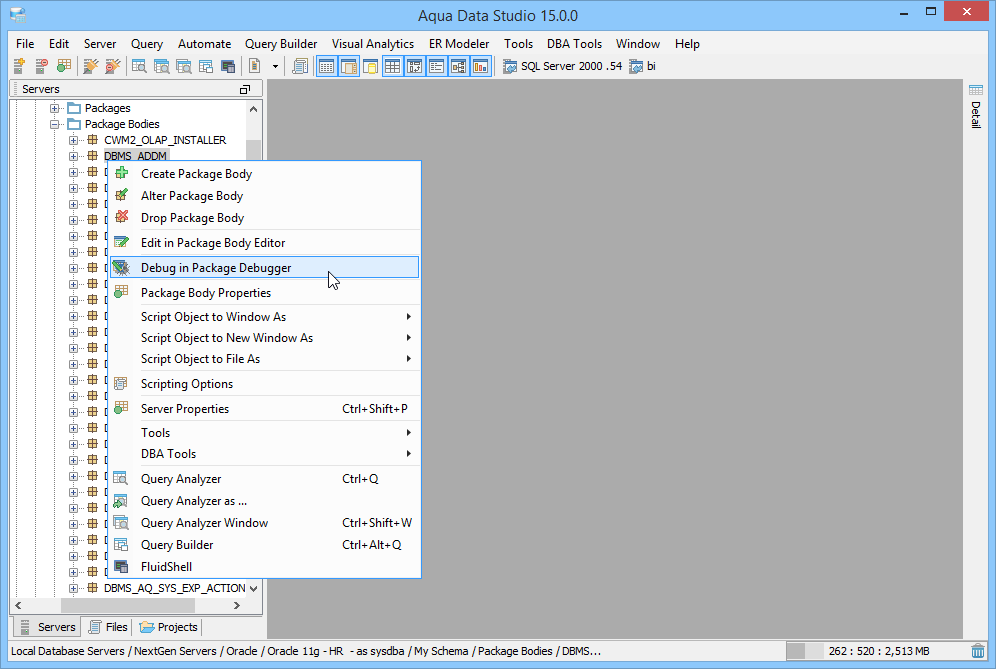
Task: Select Debug in Package Debugger
Action: (264, 267)
